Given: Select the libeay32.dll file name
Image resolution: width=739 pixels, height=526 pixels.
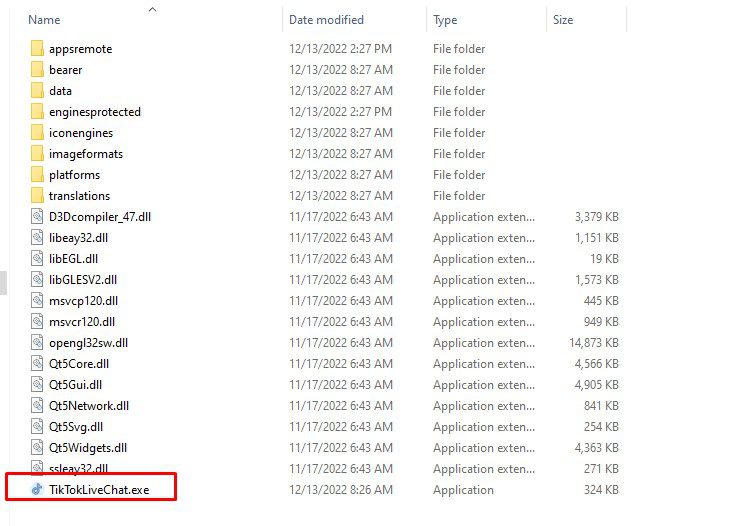Looking at the screenshot, I should coord(78,238).
